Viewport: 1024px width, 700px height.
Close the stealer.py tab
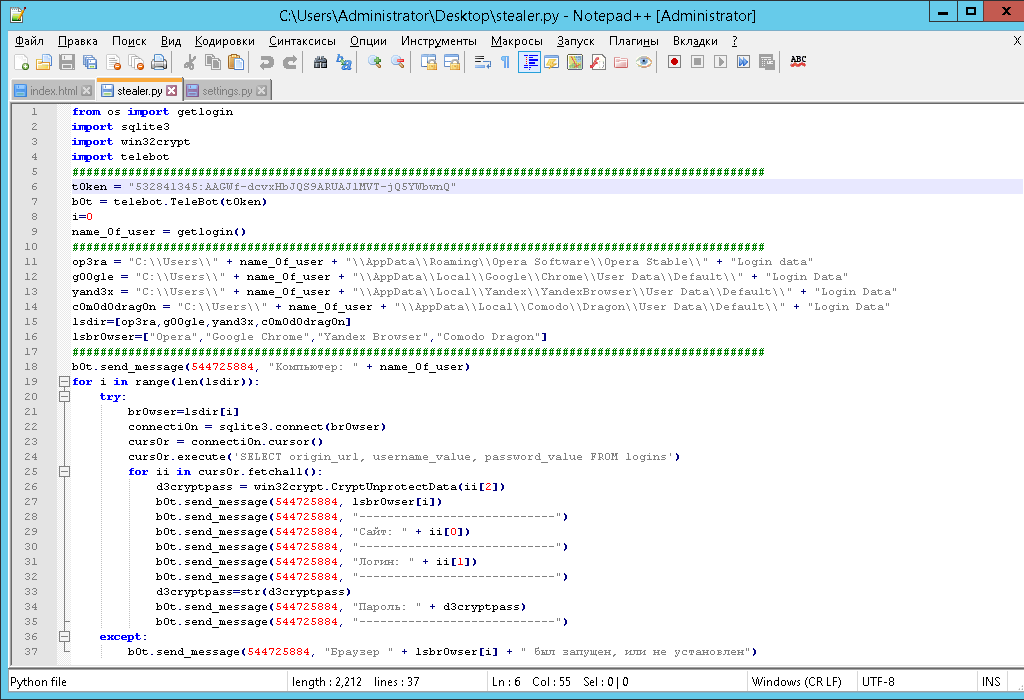[x=171, y=90]
